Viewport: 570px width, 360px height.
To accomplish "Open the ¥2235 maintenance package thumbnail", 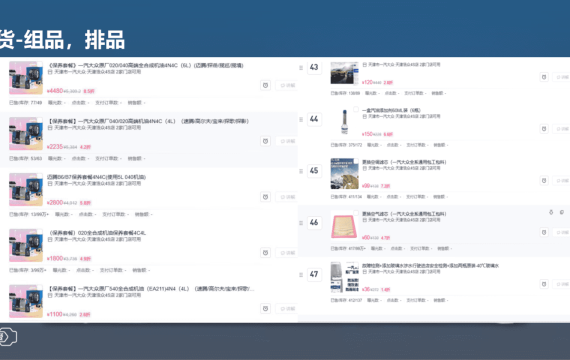I will [26, 133].
